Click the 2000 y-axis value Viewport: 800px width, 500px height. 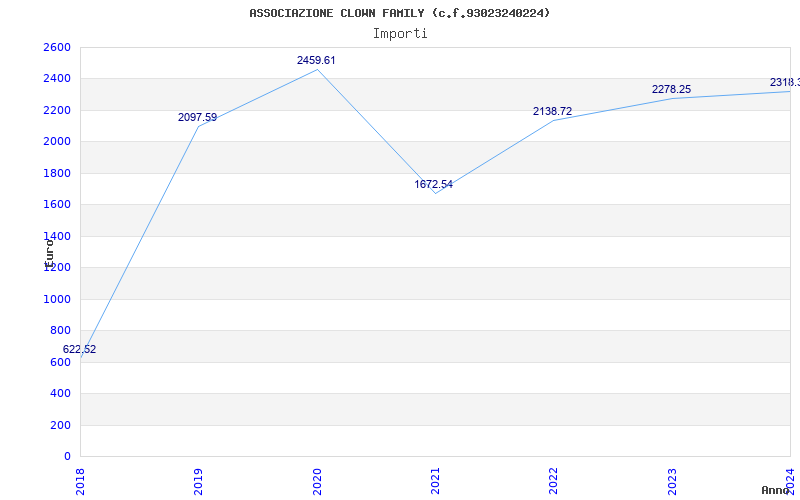(57, 141)
